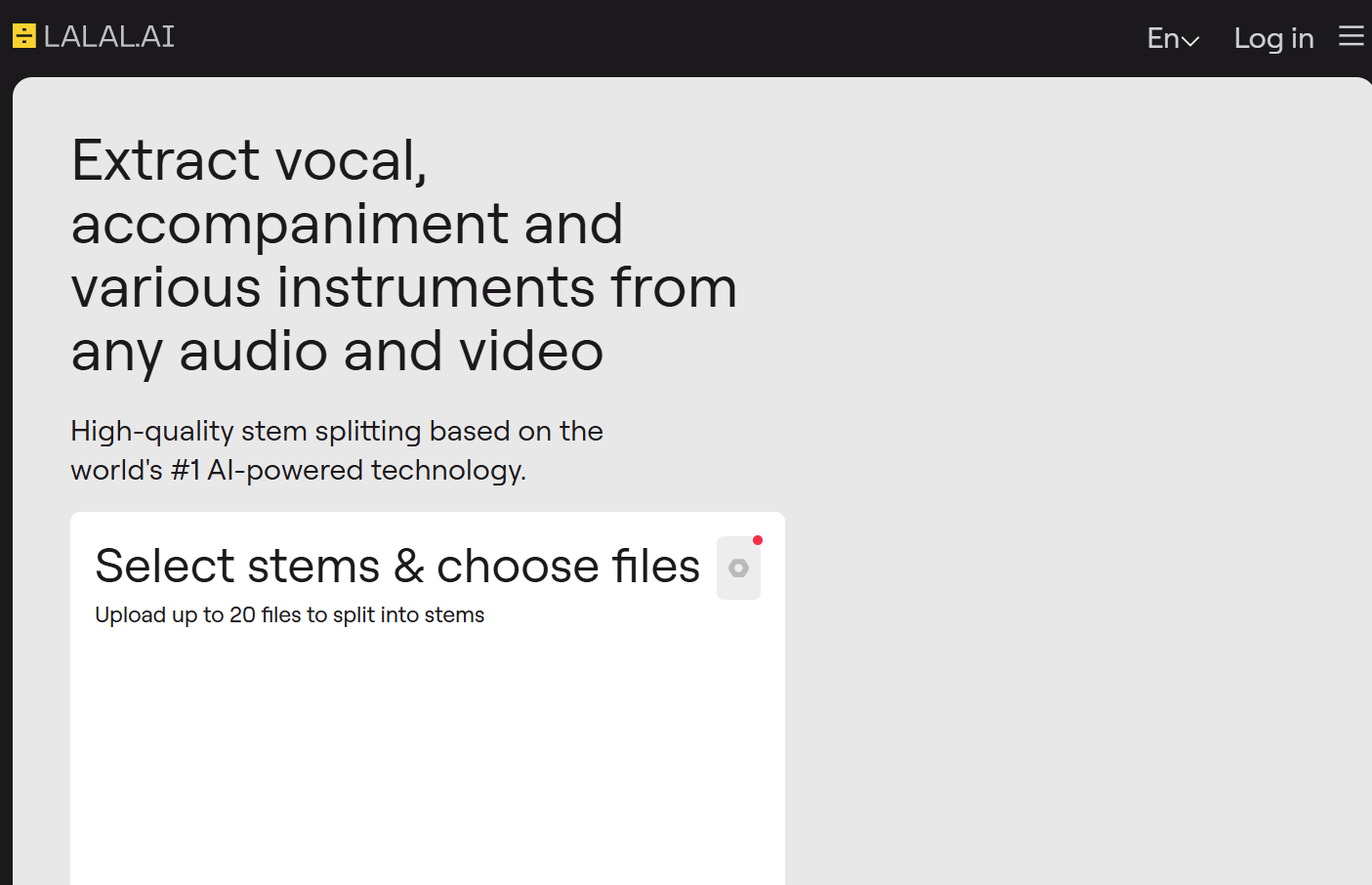Click the yellow LALAL.AI logo icon

pyautogui.click(x=24, y=36)
